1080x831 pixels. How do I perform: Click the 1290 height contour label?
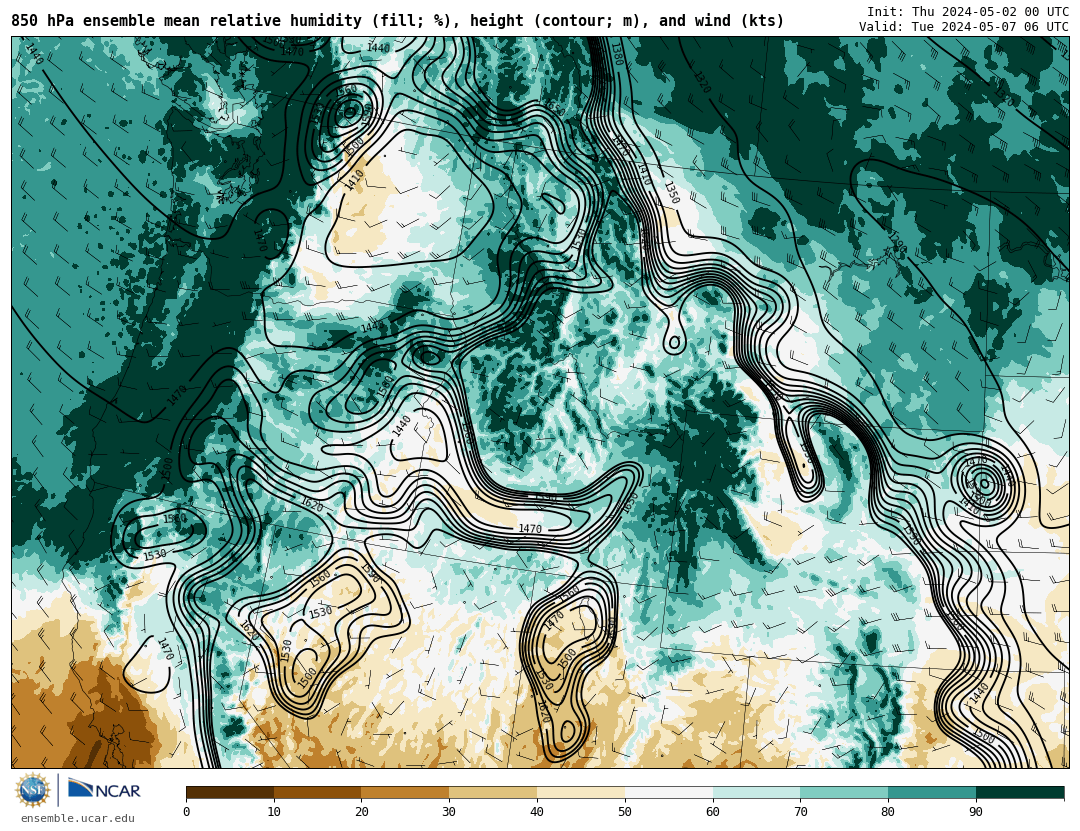pyautogui.click(x=897, y=243)
